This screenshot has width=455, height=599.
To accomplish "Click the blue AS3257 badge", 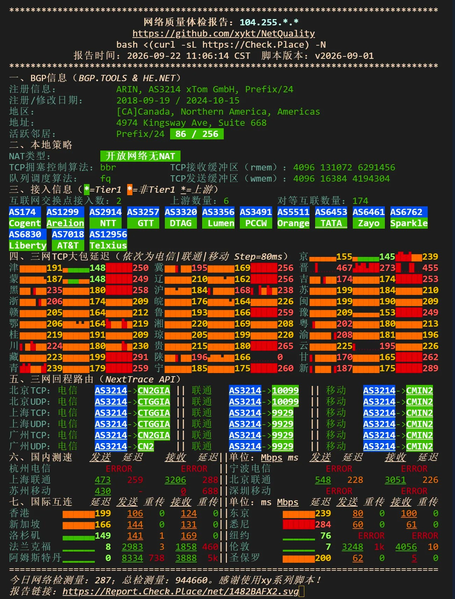I will click(143, 212).
